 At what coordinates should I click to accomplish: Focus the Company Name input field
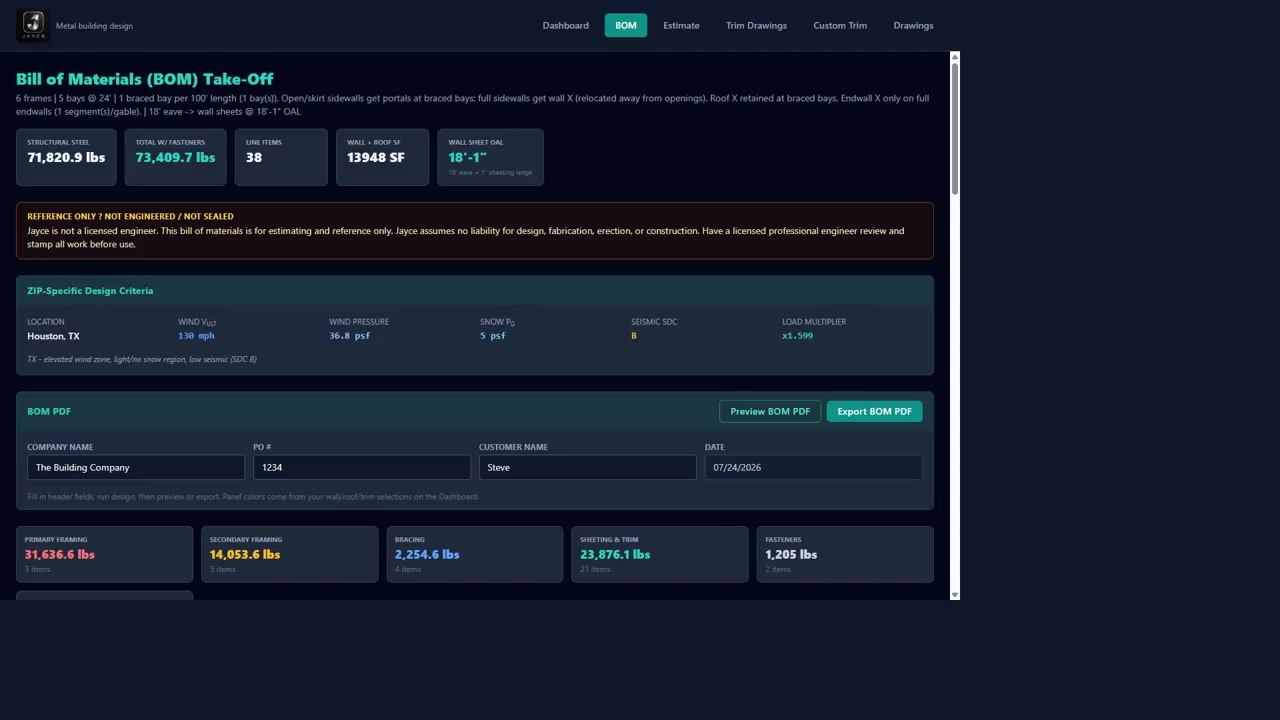[x=136, y=467]
